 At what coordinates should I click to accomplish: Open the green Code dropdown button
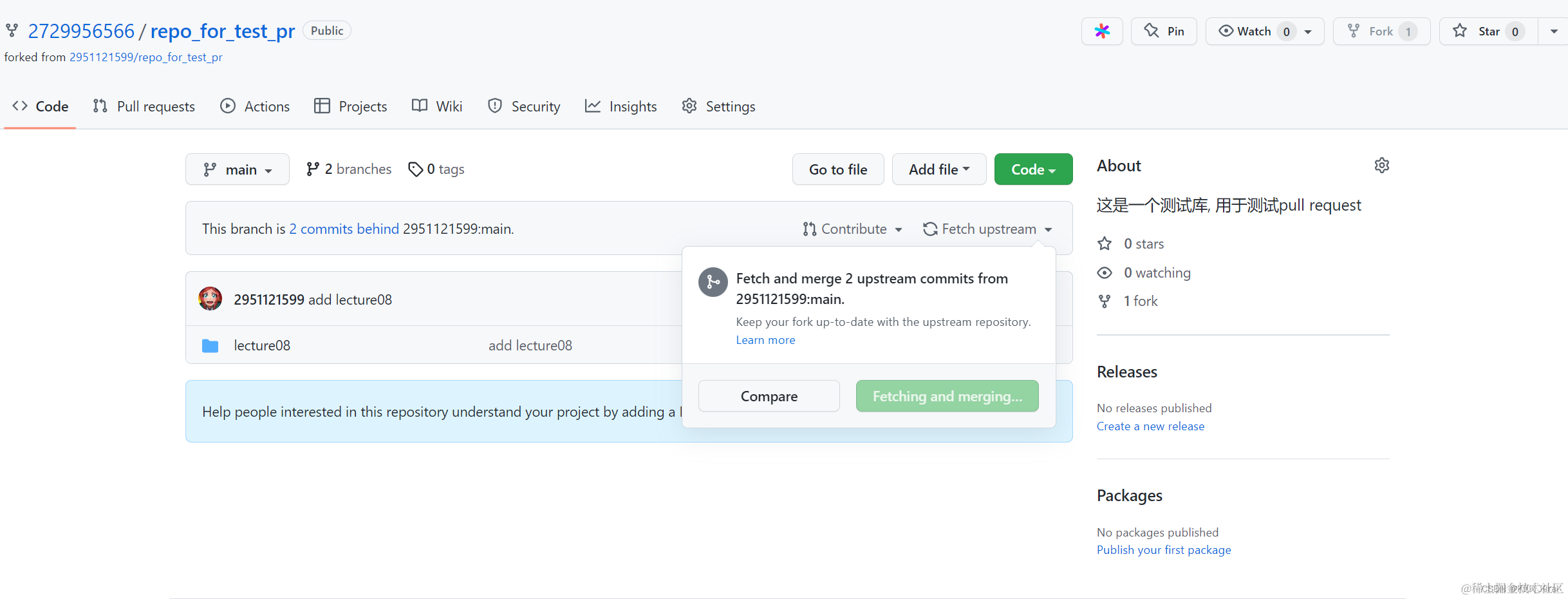tap(1034, 169)
